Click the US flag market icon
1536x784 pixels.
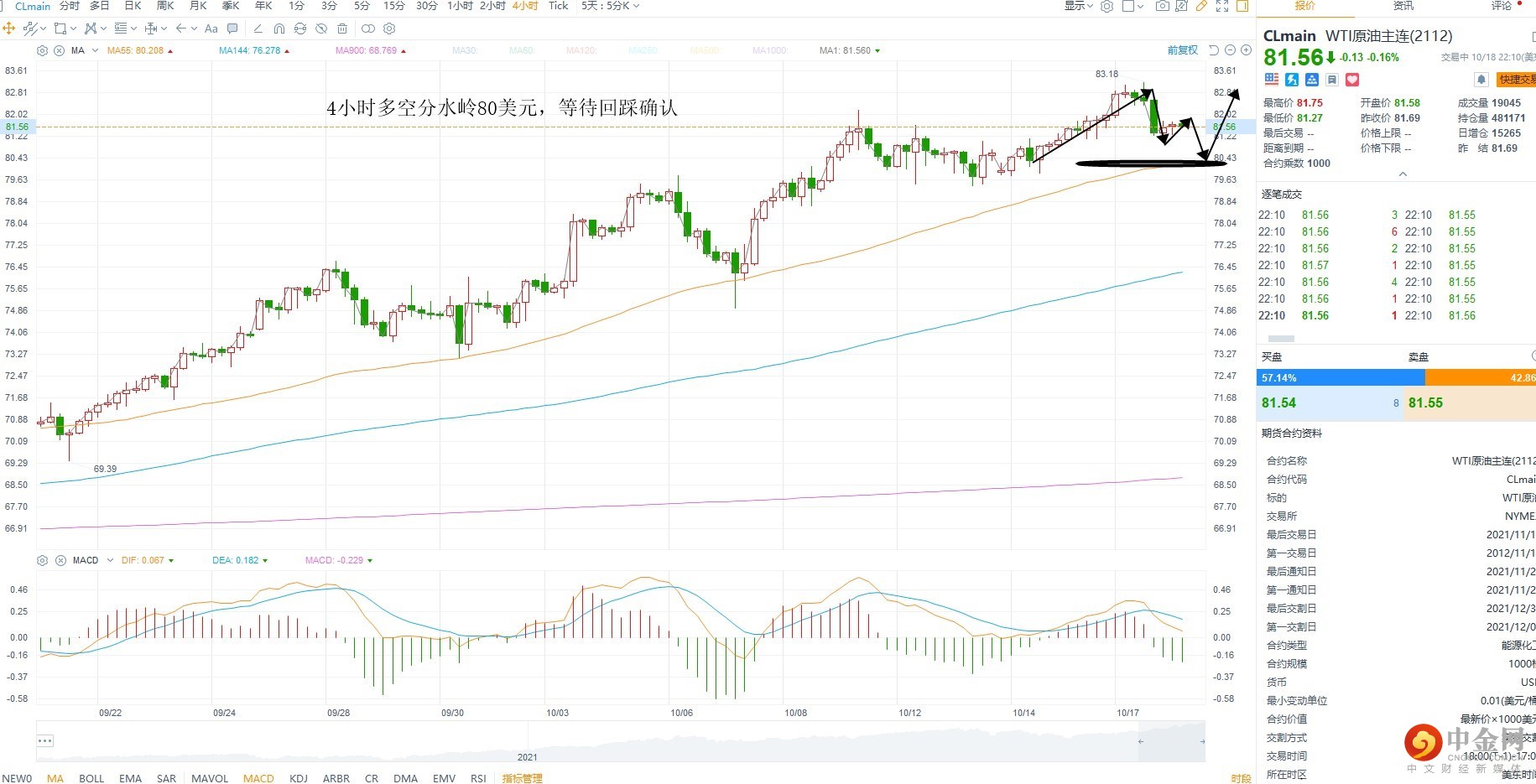(x=1272, y=80)
